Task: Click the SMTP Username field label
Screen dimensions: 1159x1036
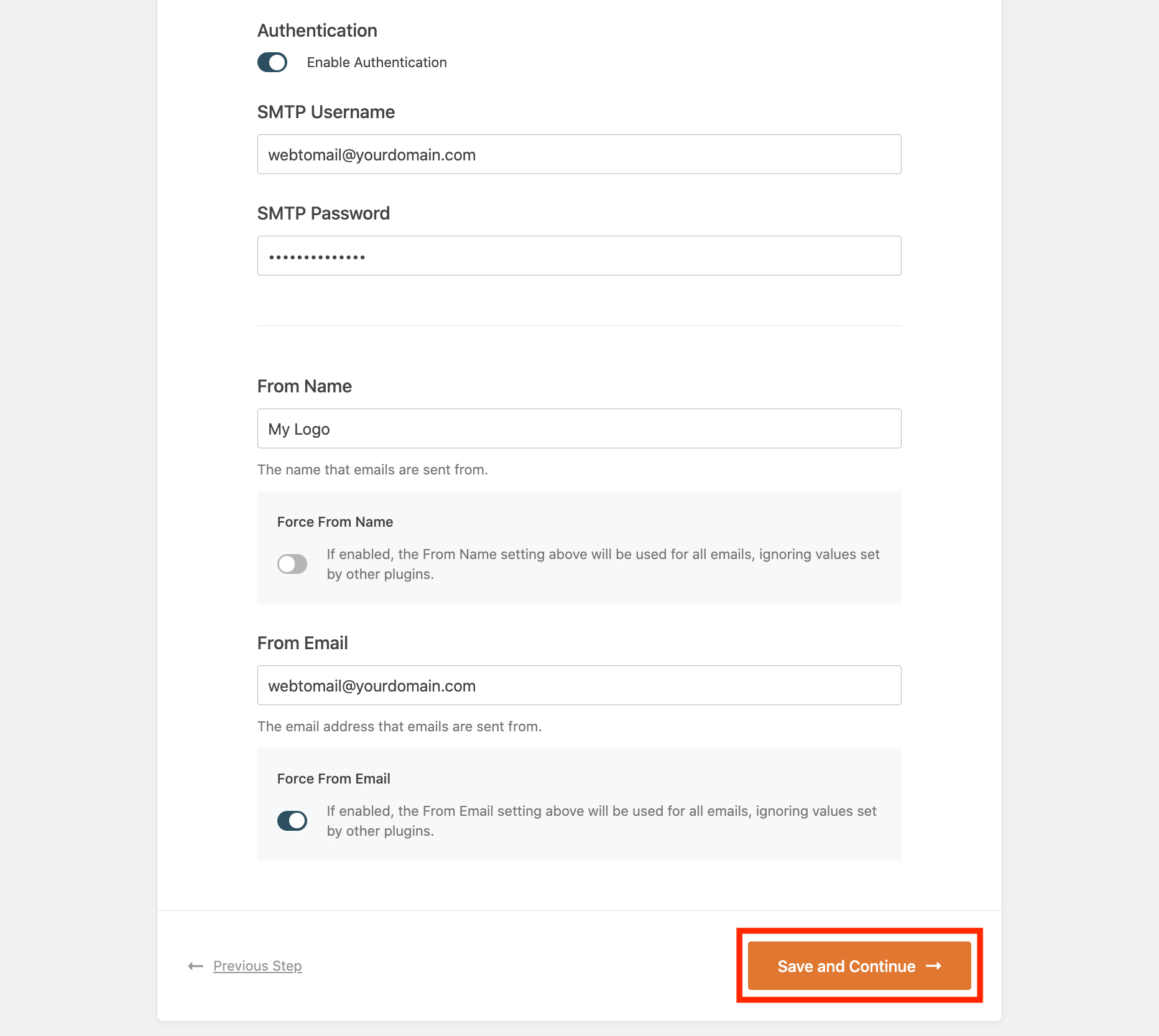Action: pos(326,112)
